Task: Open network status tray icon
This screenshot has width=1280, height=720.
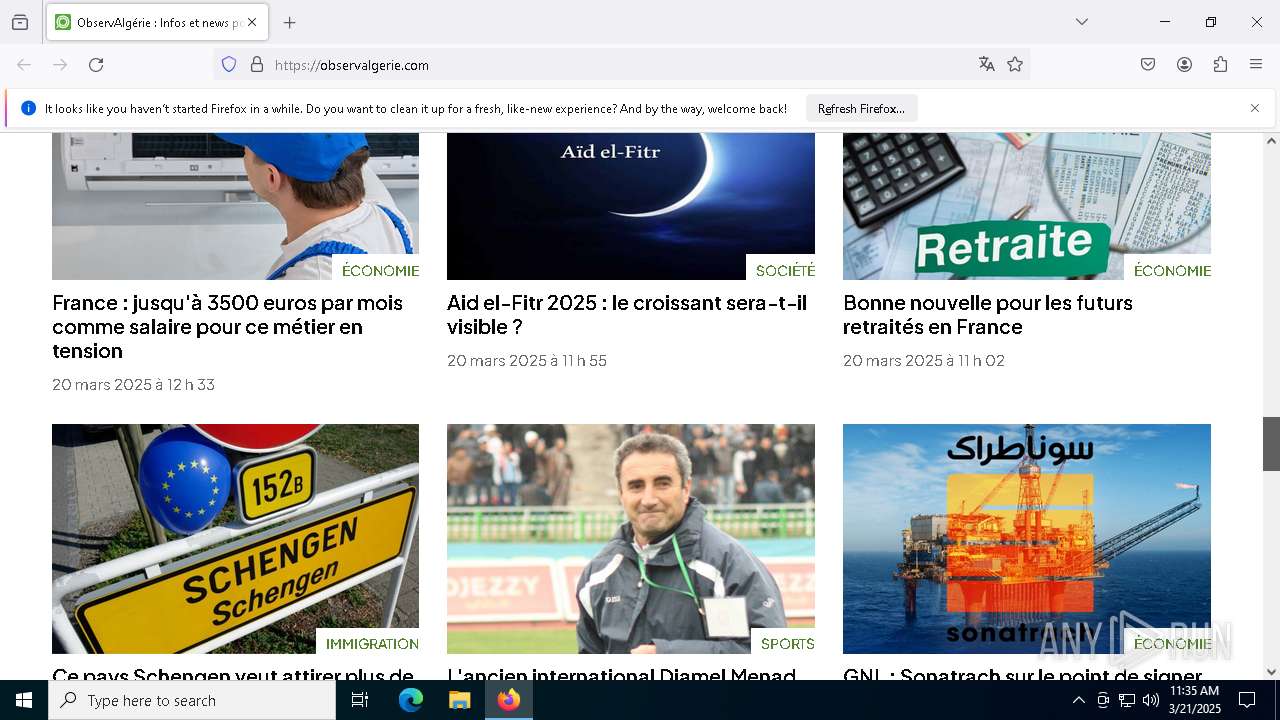Action: tap(1127, 700)
